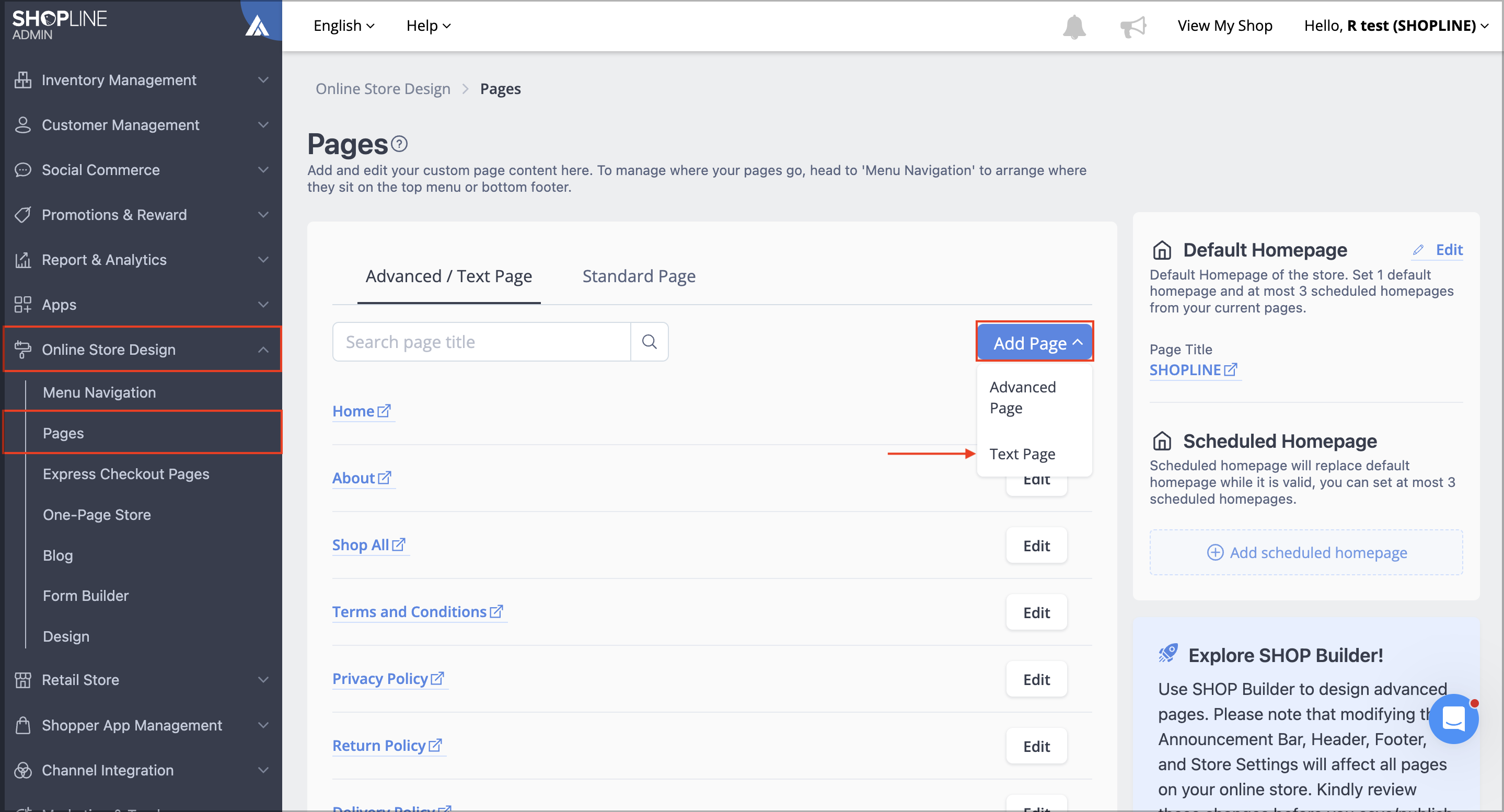This screenshot has height=812, width=1504.
Task: Expand the Retail Store chevron
Action: click(x=263, y=680)
